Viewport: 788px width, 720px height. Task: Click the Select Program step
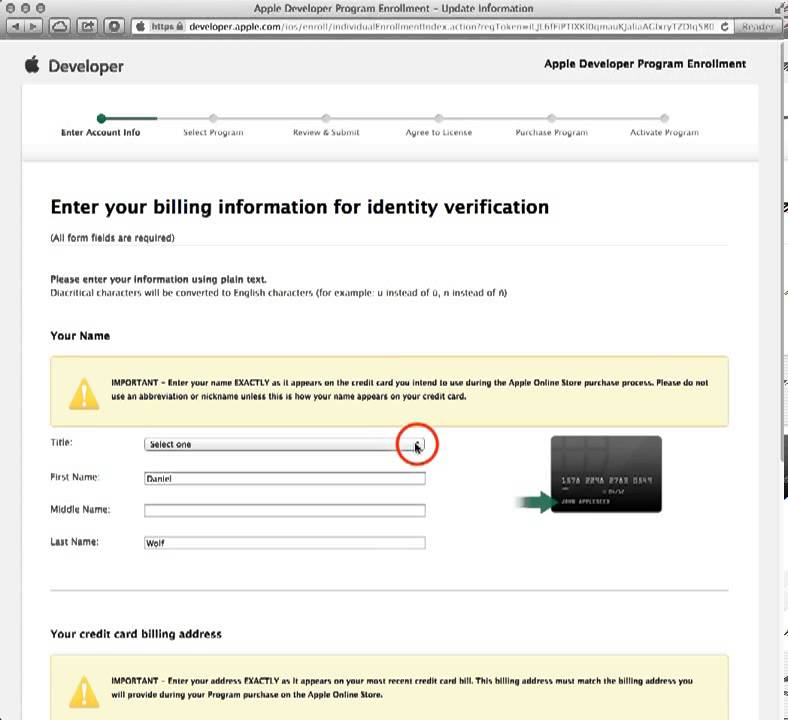coord(213,132)
